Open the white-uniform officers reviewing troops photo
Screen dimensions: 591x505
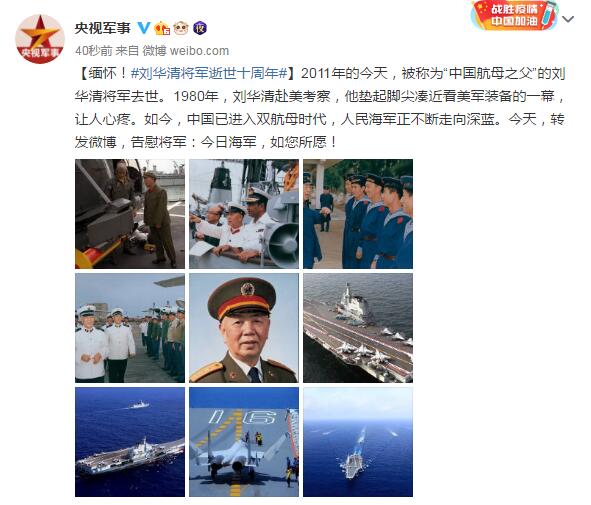[130, 328]
